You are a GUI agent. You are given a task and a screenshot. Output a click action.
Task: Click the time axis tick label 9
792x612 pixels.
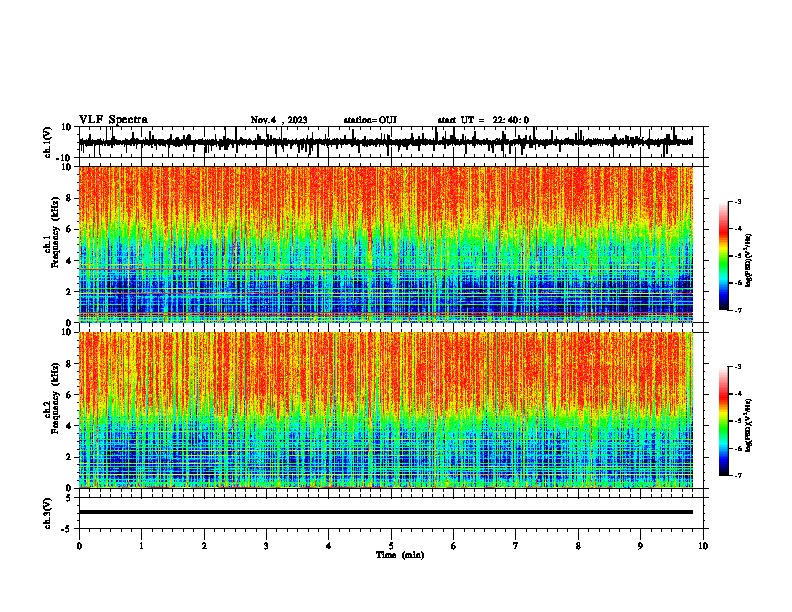click(640, 546)
